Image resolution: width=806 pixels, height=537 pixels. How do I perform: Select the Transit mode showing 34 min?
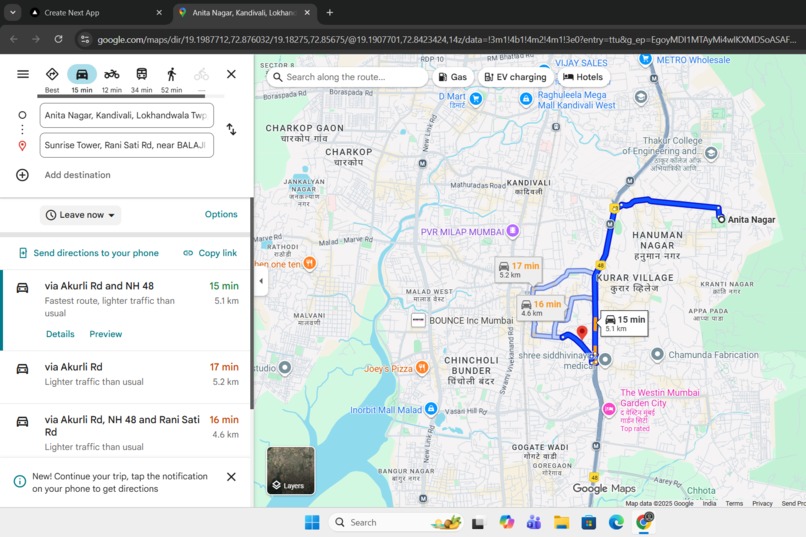141,74
